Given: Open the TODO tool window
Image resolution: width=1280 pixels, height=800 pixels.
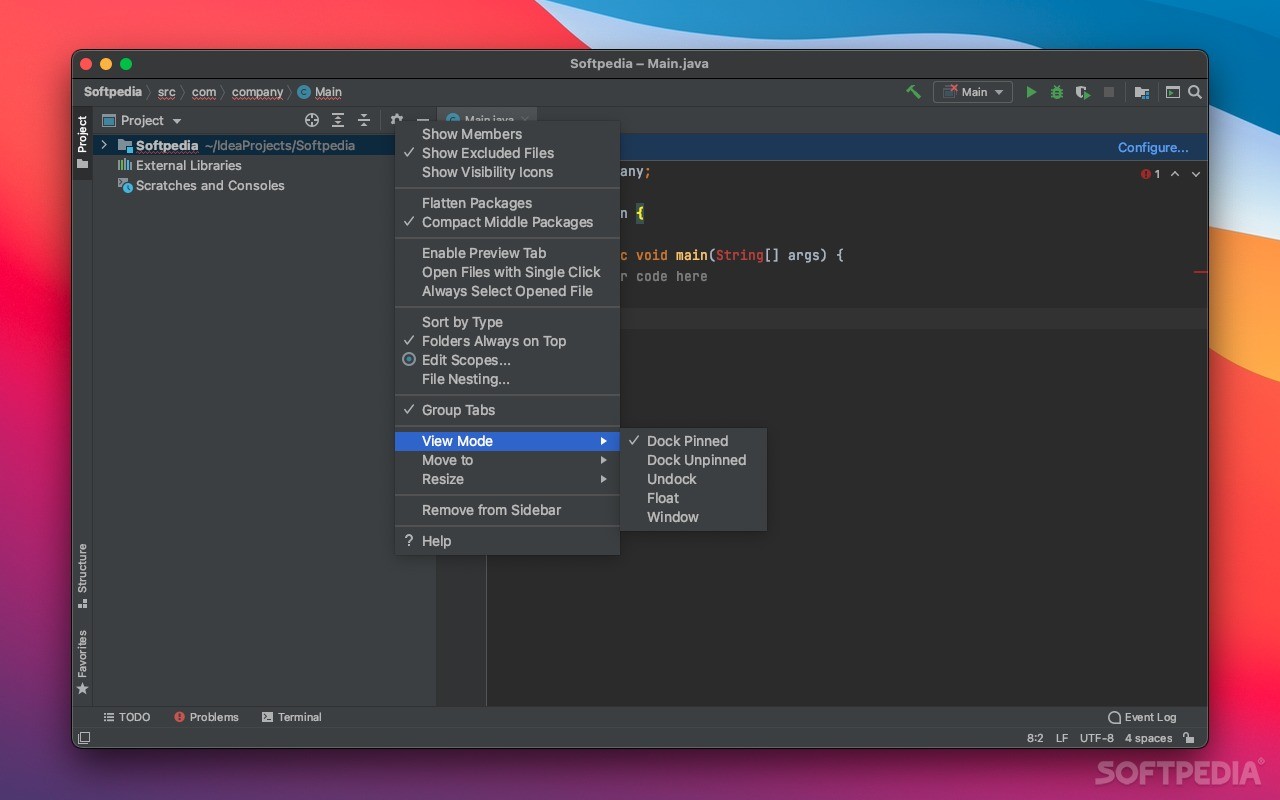Looking at the screenshot, I should click(127, 717).
